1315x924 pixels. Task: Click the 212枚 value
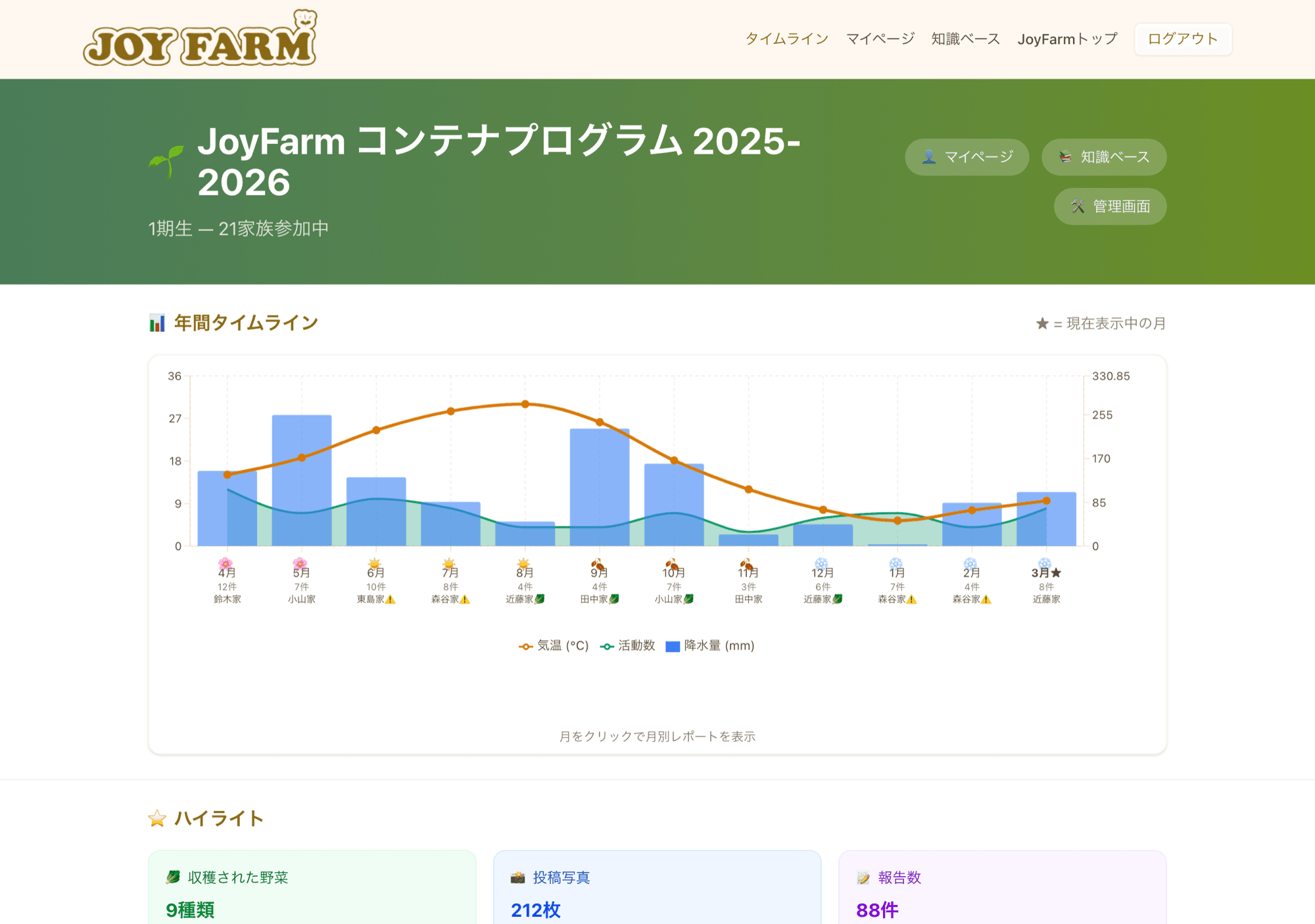click(x=536, y=910)
